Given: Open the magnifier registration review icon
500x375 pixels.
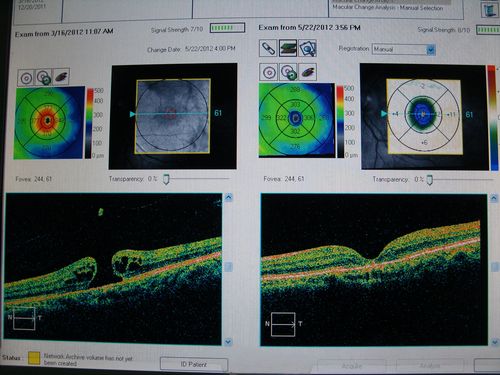Looking at the screenshot, I should pyautogui.click(x=307, y=49).
